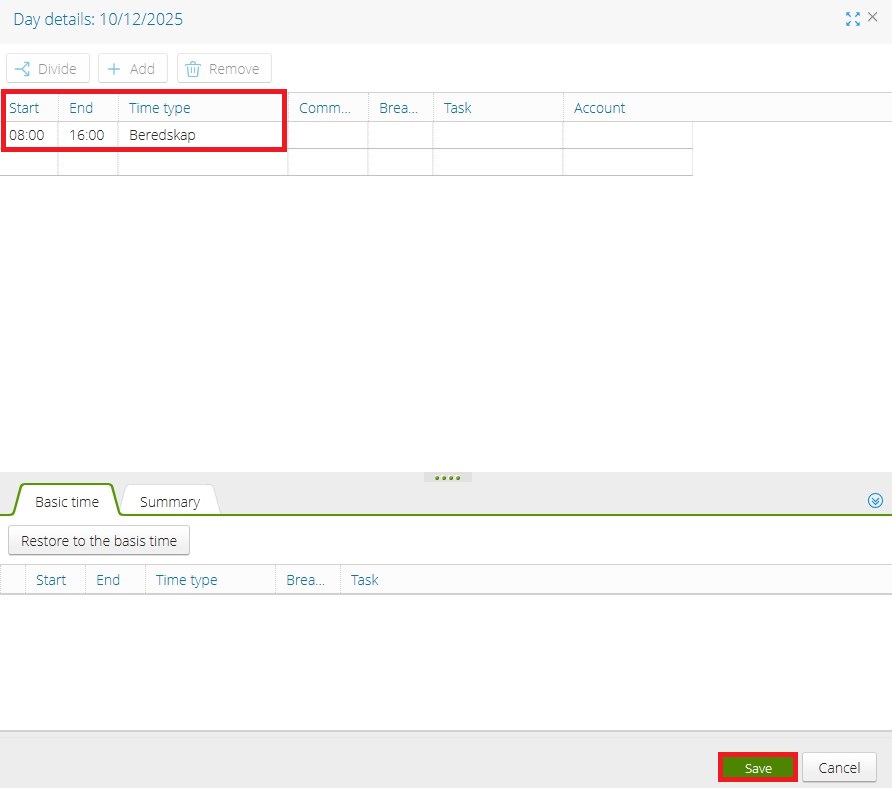Click the empty Account cell in first row
892x788 pixels.
(x=627, y=135)
